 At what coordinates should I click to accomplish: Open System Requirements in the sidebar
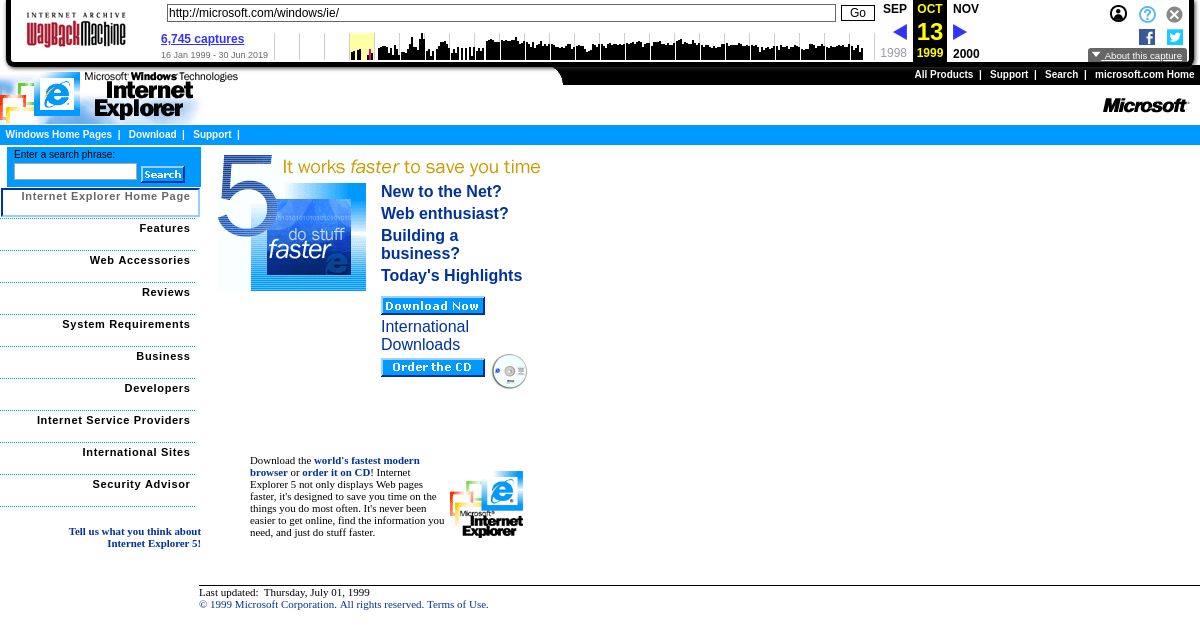pyautogui.click(x=126, y=324)
